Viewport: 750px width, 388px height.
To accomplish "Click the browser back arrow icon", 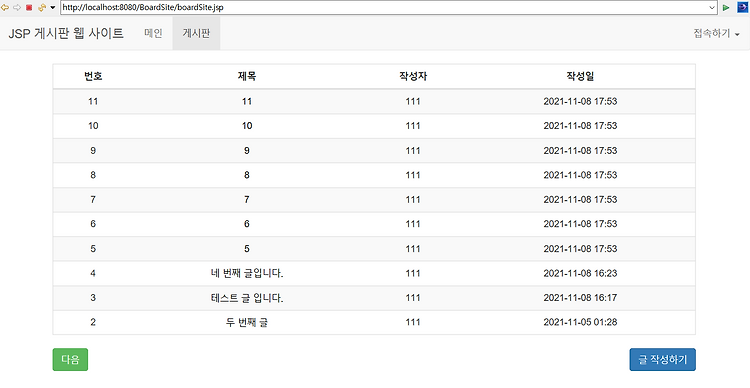I will click(x=5, y=7).
